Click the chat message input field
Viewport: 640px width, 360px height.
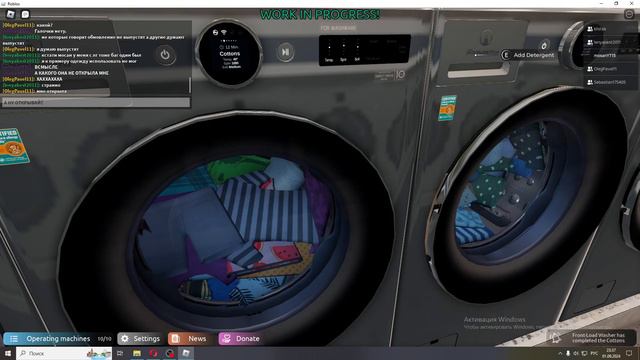tap(96, 102)
